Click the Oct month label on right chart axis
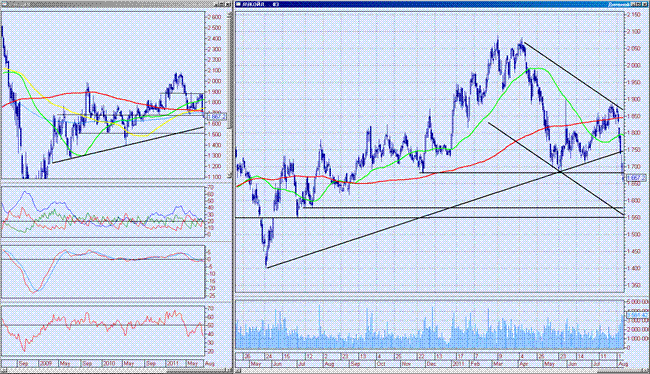The image size is (650, 374). tap(380, 364)
